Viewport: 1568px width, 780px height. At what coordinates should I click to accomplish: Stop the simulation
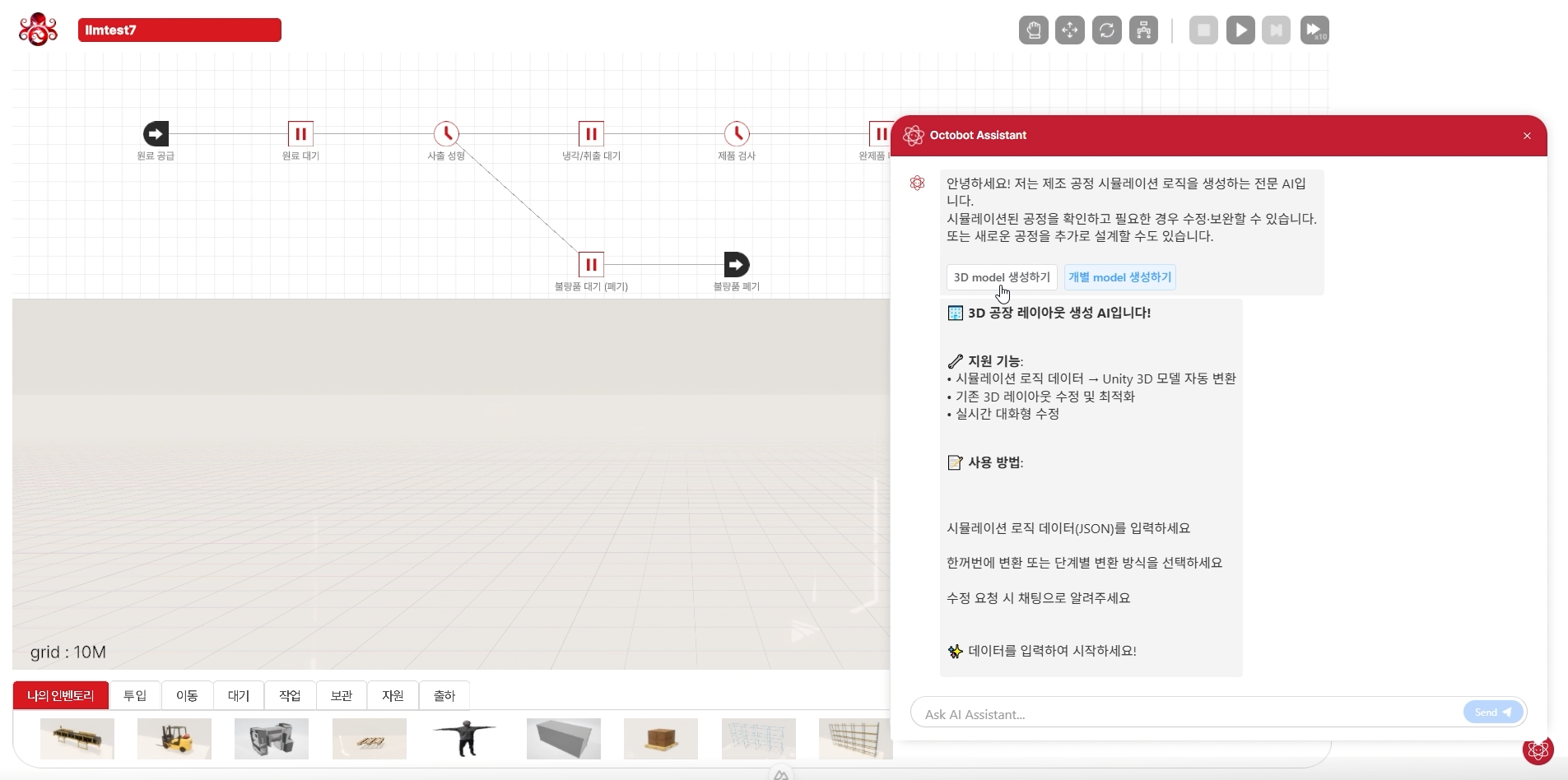tap(1203, 30)
